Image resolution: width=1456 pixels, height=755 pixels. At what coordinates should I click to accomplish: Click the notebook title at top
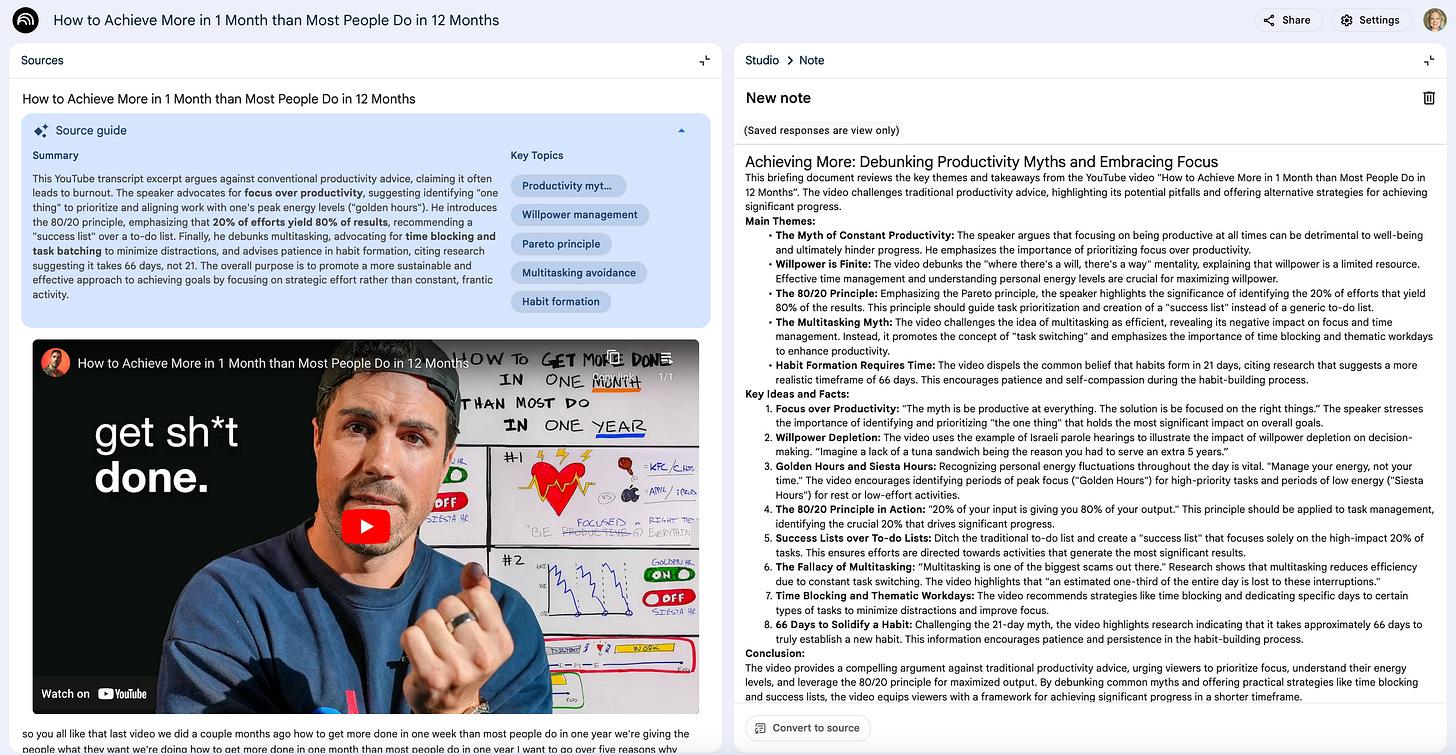[x=276, y=20]
